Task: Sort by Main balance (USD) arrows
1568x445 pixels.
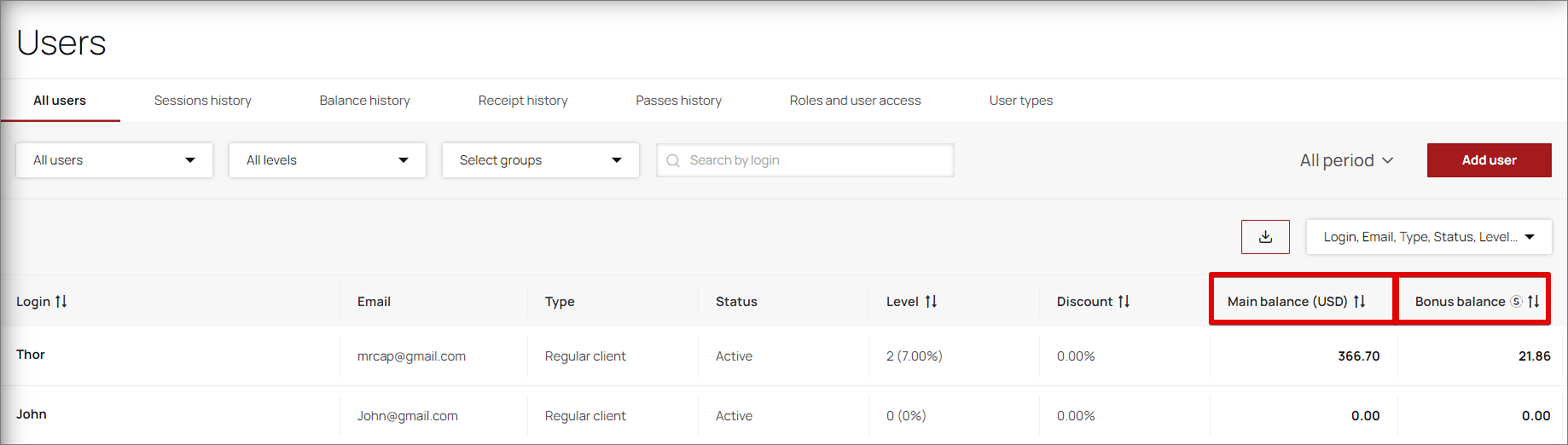Action: [x=1359, y=302]
